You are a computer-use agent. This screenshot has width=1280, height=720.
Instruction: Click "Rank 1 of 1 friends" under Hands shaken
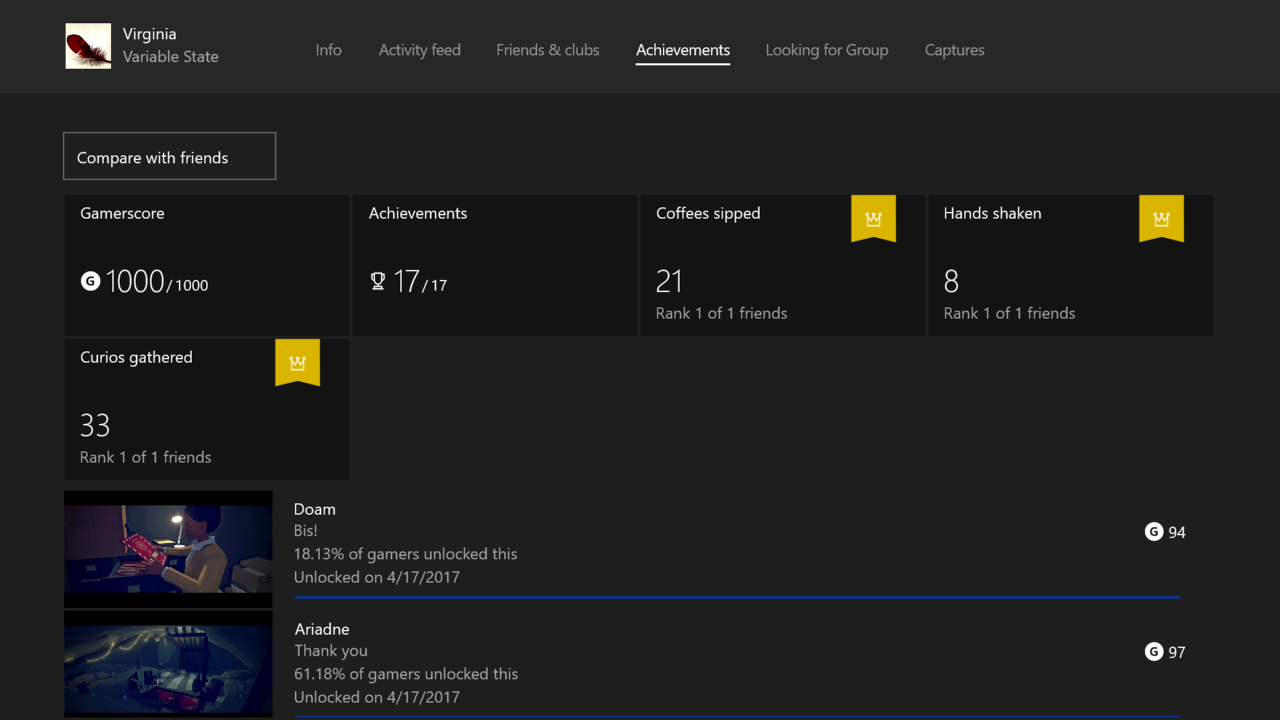tap(1010, 313)
